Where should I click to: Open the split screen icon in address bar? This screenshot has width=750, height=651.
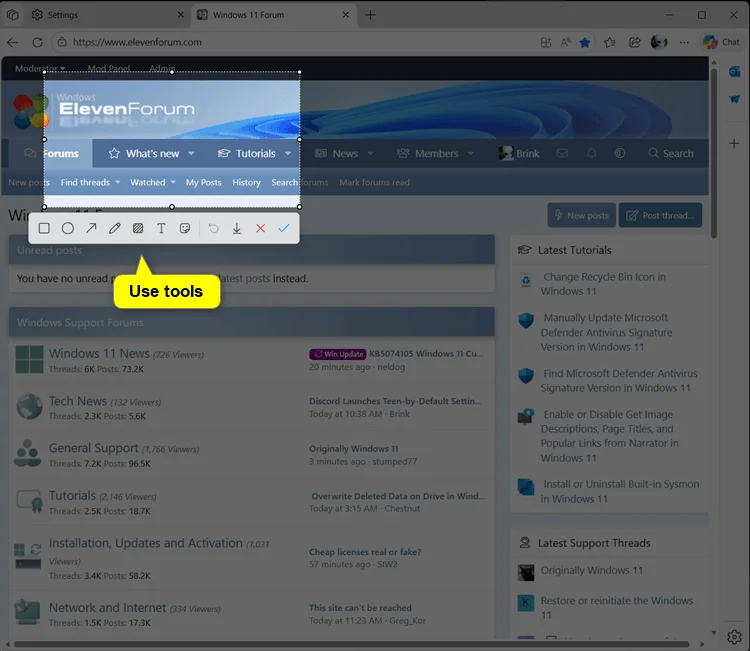point(546,42)
